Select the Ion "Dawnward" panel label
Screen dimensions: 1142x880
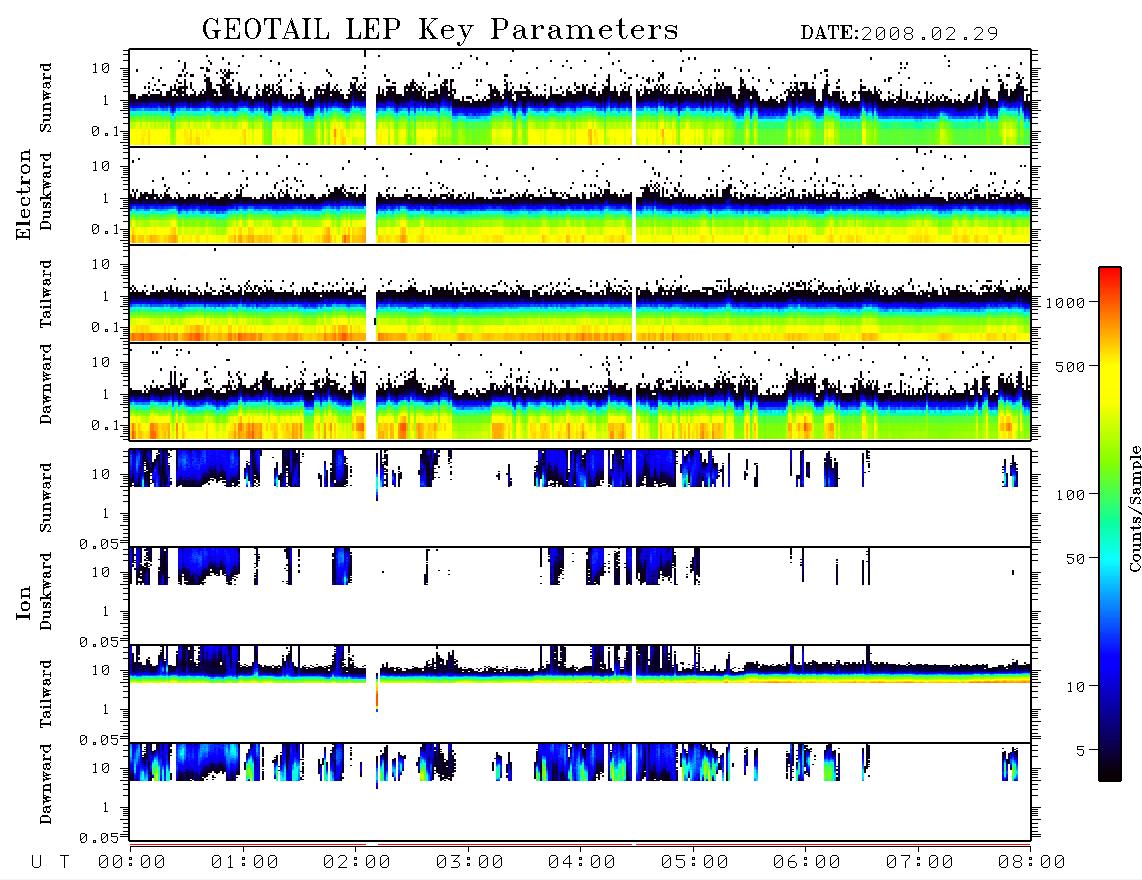point(46,784)
